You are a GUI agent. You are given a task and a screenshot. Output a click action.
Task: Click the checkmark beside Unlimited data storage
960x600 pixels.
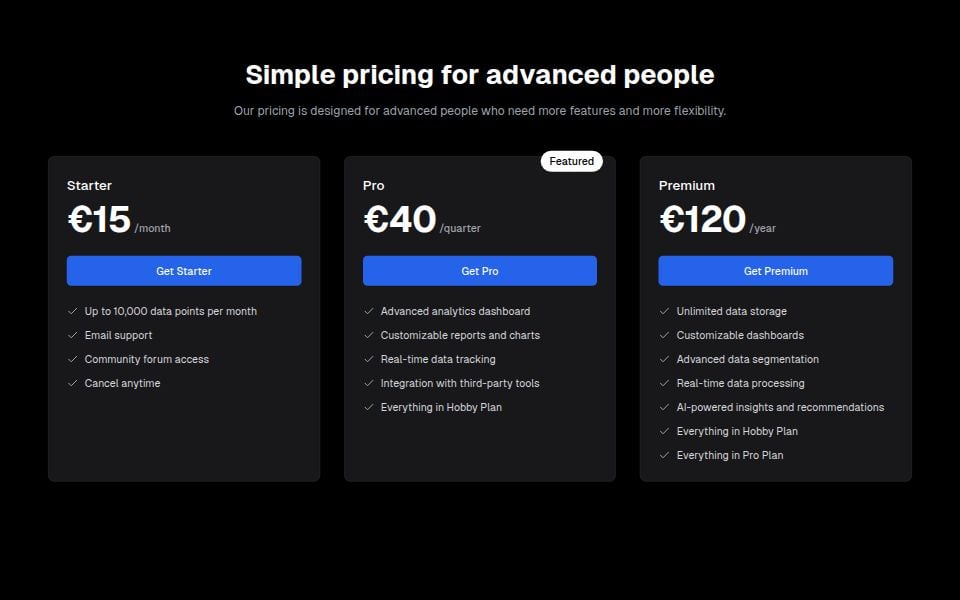pos(663,311)
